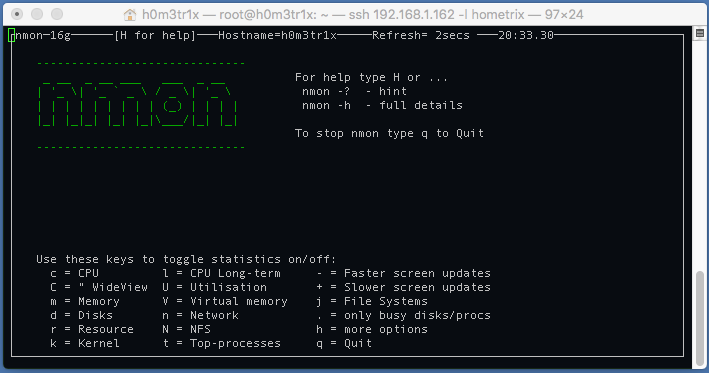The height and width of the screenshot is (373, 709).
Task: Click the "n = Network" statistics entry
Action: coord(200,316)
